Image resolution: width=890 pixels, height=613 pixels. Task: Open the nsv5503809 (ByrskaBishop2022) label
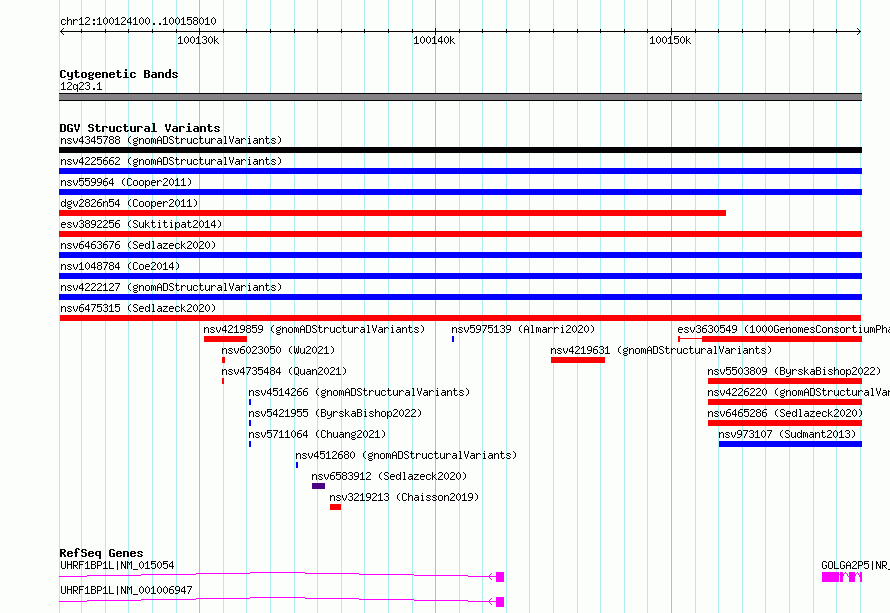[x=794, y=371]
